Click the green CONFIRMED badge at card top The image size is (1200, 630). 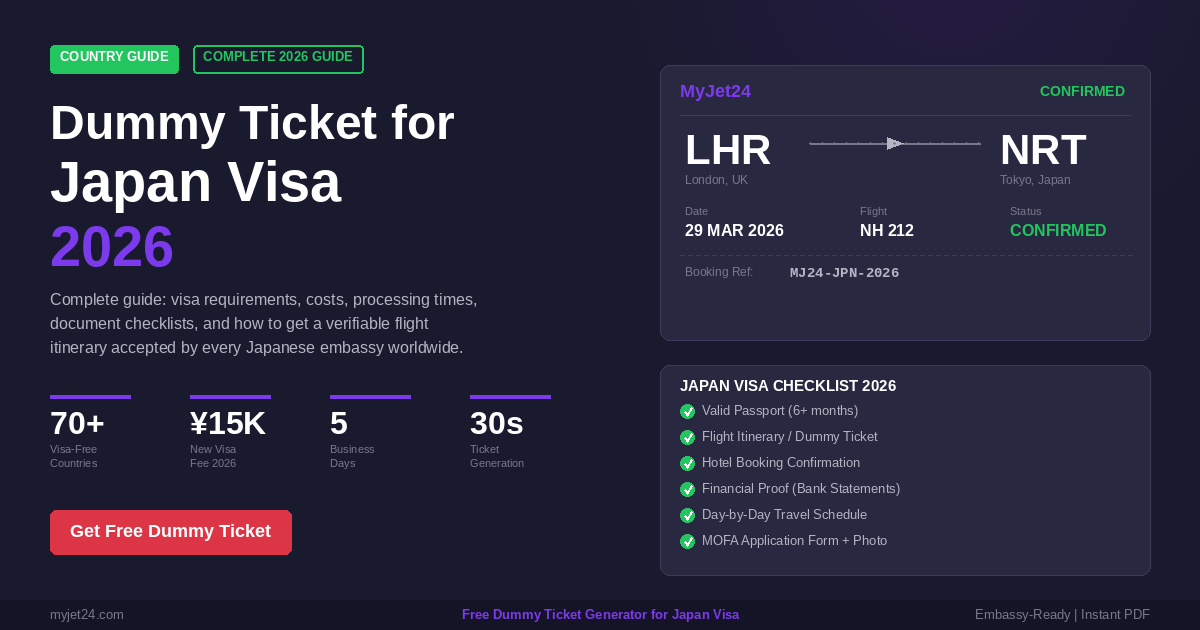click(x=1082, y=91)
